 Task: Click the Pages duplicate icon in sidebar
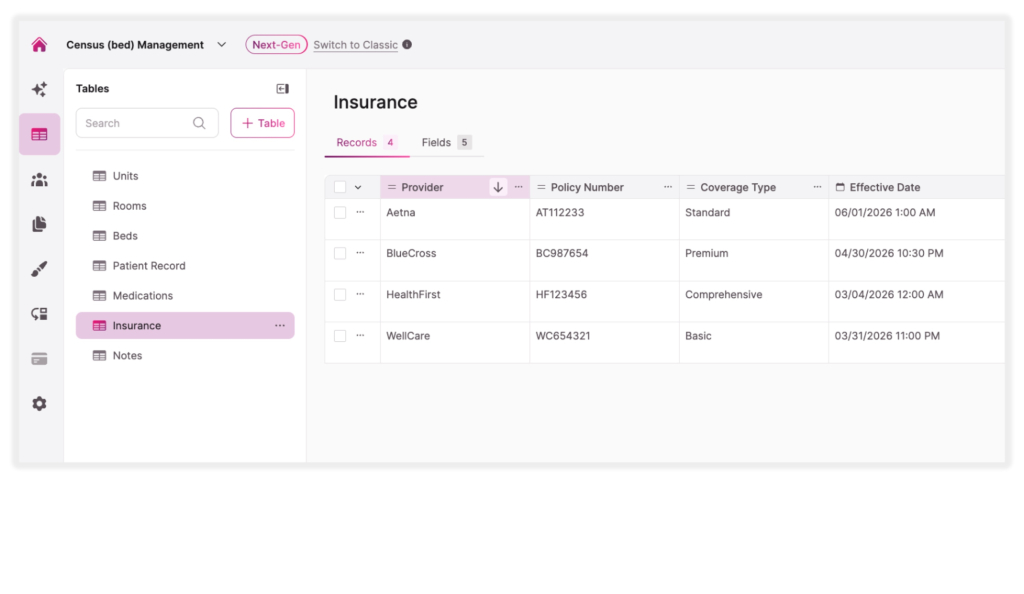(39, 223)
